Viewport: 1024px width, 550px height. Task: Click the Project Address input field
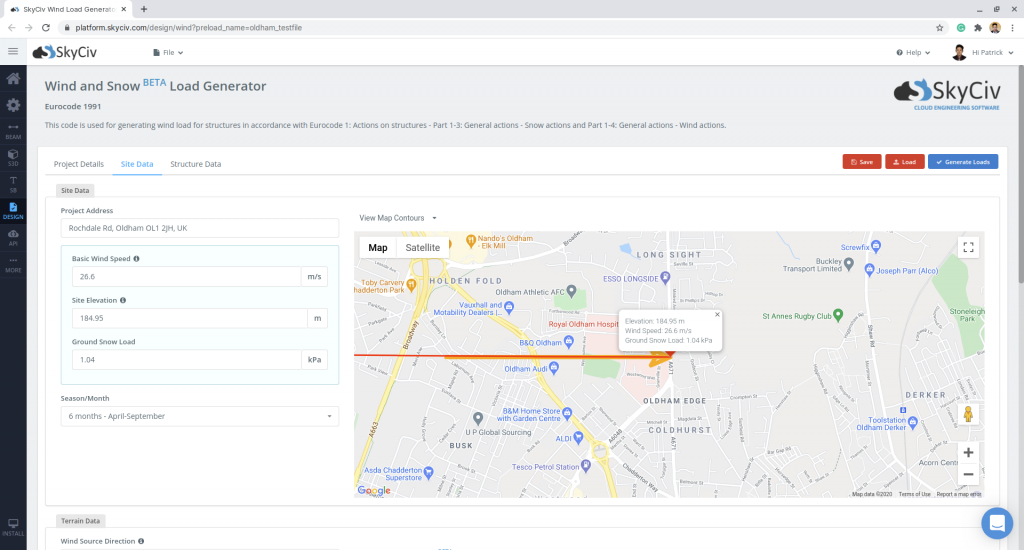[x=199, y=228]
